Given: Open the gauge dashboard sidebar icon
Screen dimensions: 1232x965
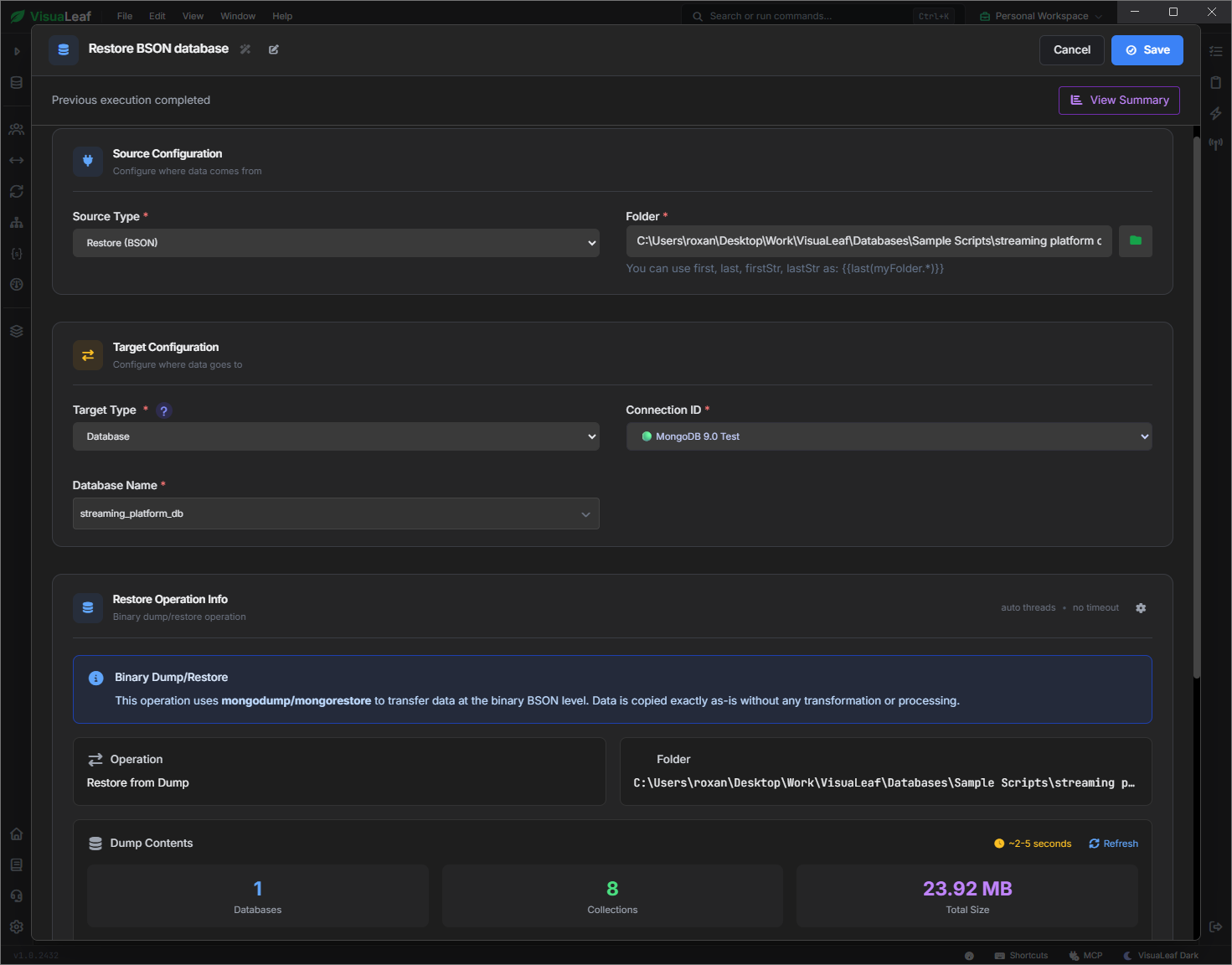Looking at the screenshot, I should pyautogui.click(x=16, y=285).
